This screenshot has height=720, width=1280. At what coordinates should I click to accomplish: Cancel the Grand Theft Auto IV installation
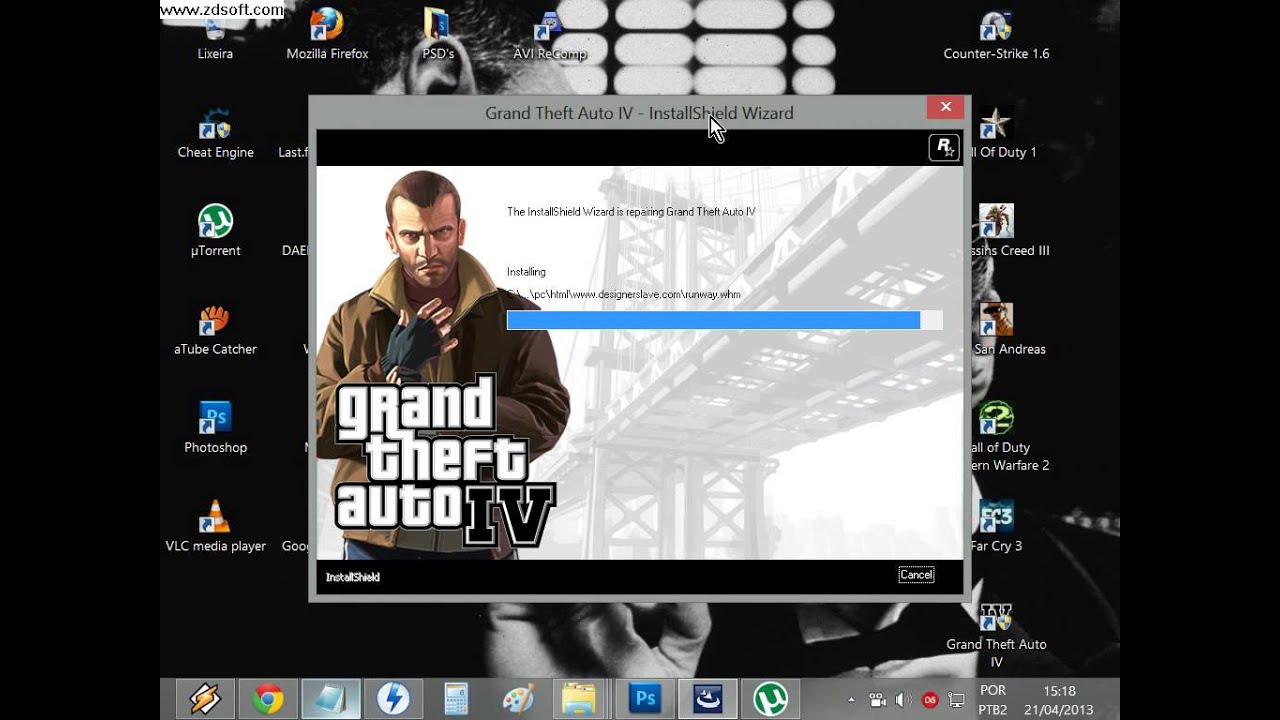(x=916, y=575)
